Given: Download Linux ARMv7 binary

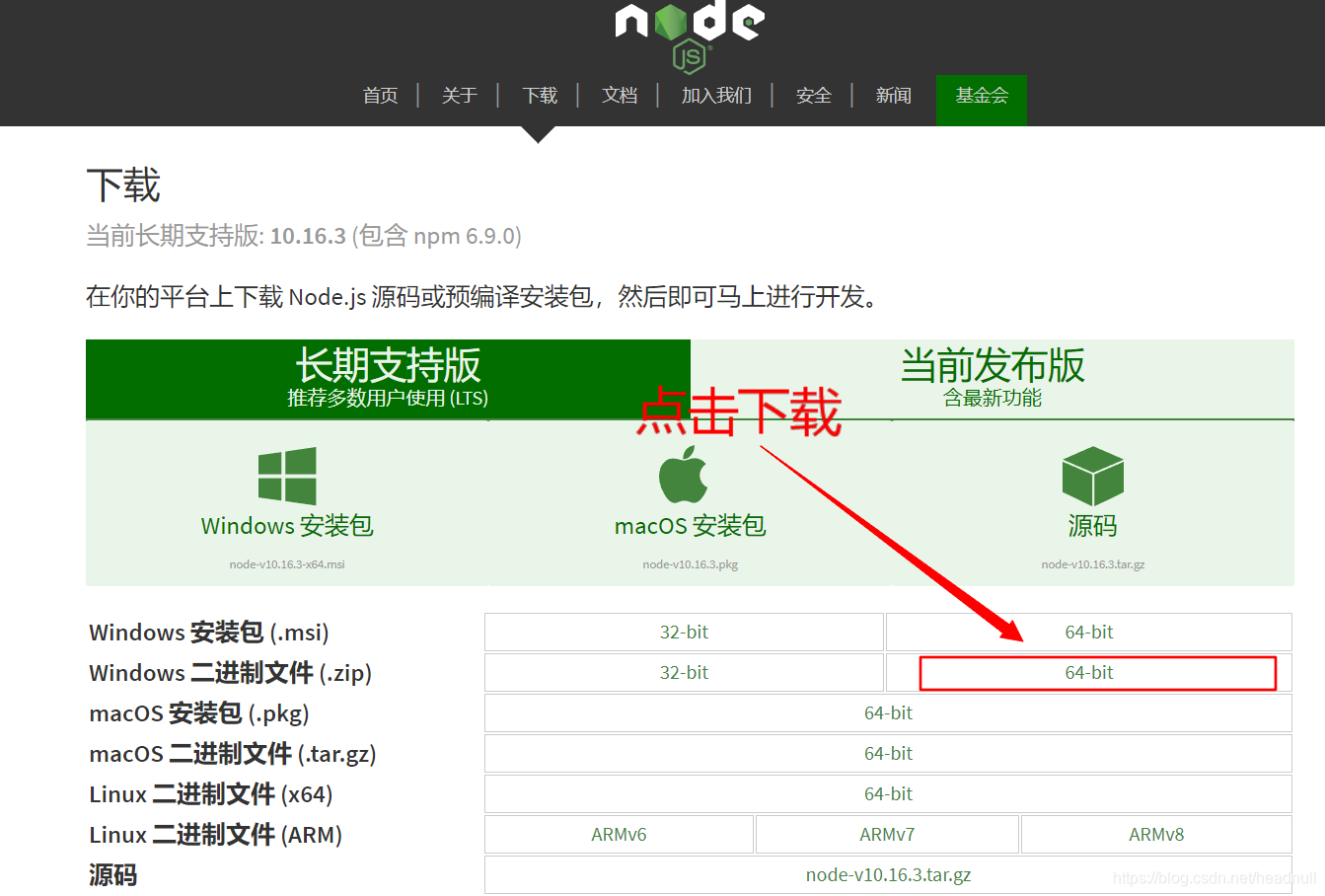Looking at the screenshot, I should [x=887, y=834].
